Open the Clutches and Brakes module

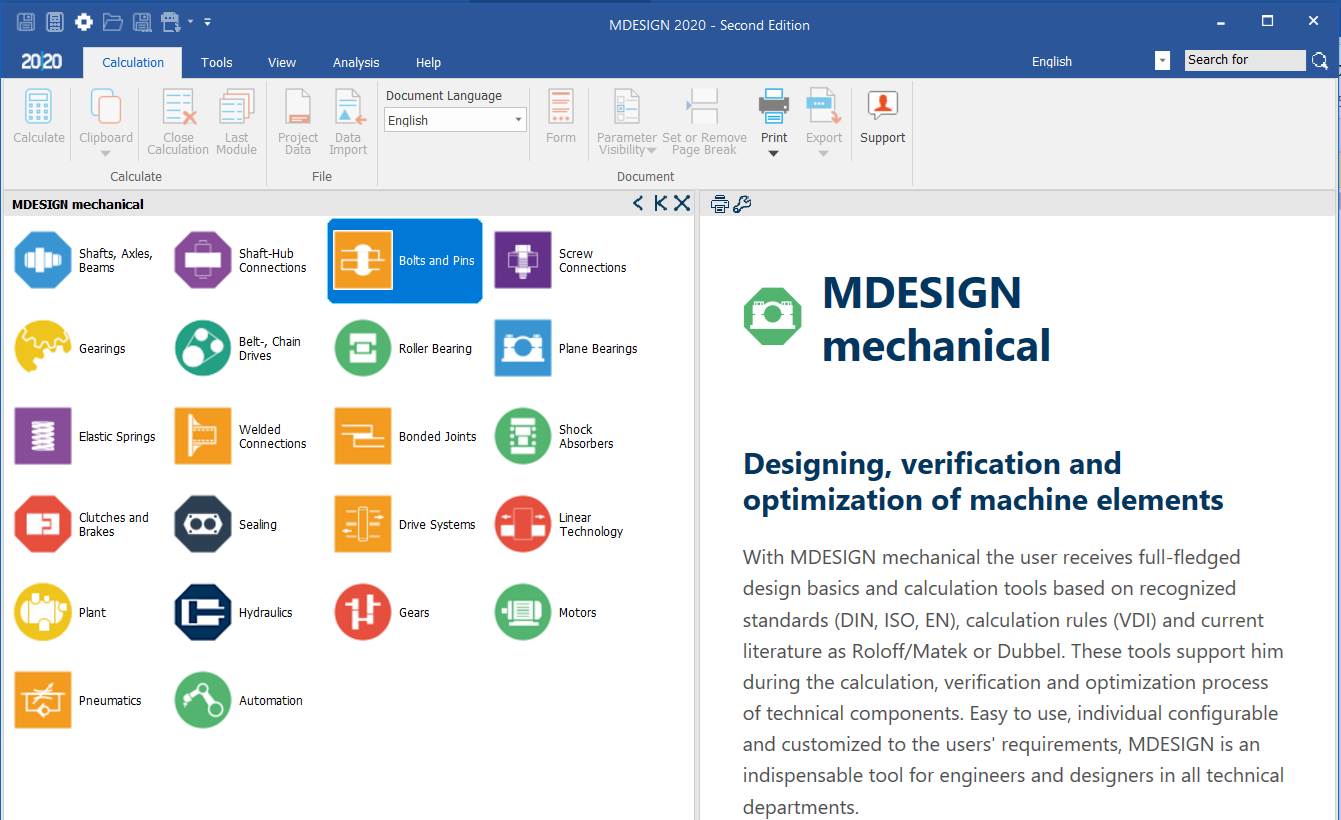click(83, 524)
